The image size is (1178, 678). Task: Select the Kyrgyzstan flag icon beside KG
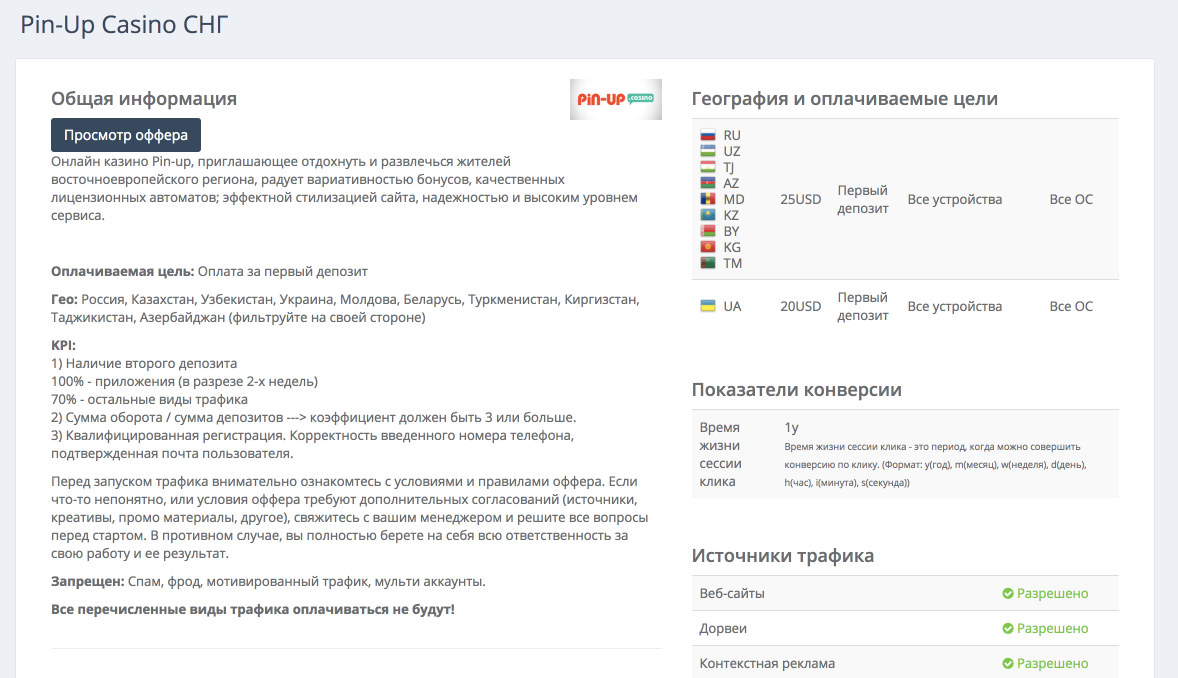point(708,247)
